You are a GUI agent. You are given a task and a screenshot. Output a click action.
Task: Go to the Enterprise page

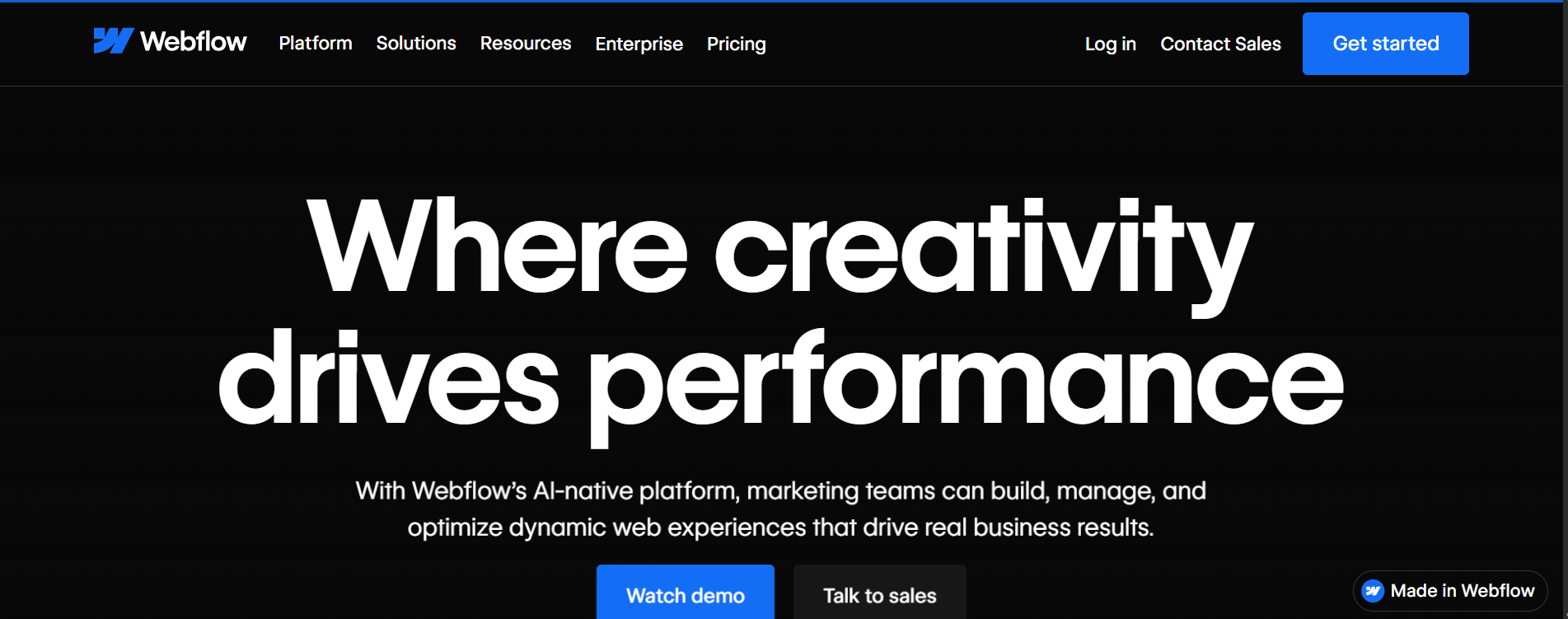(639, 44)
